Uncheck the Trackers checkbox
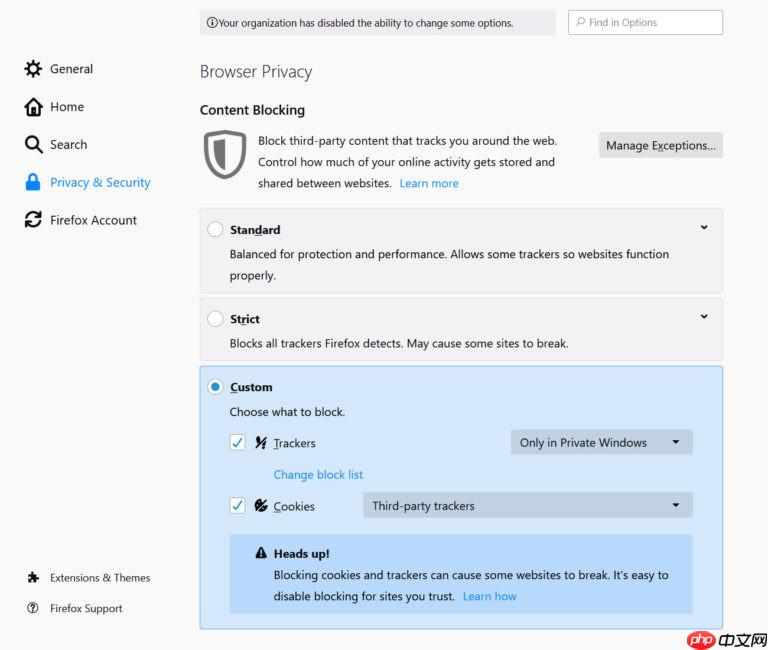768x650 pixels. coord(238,443)
